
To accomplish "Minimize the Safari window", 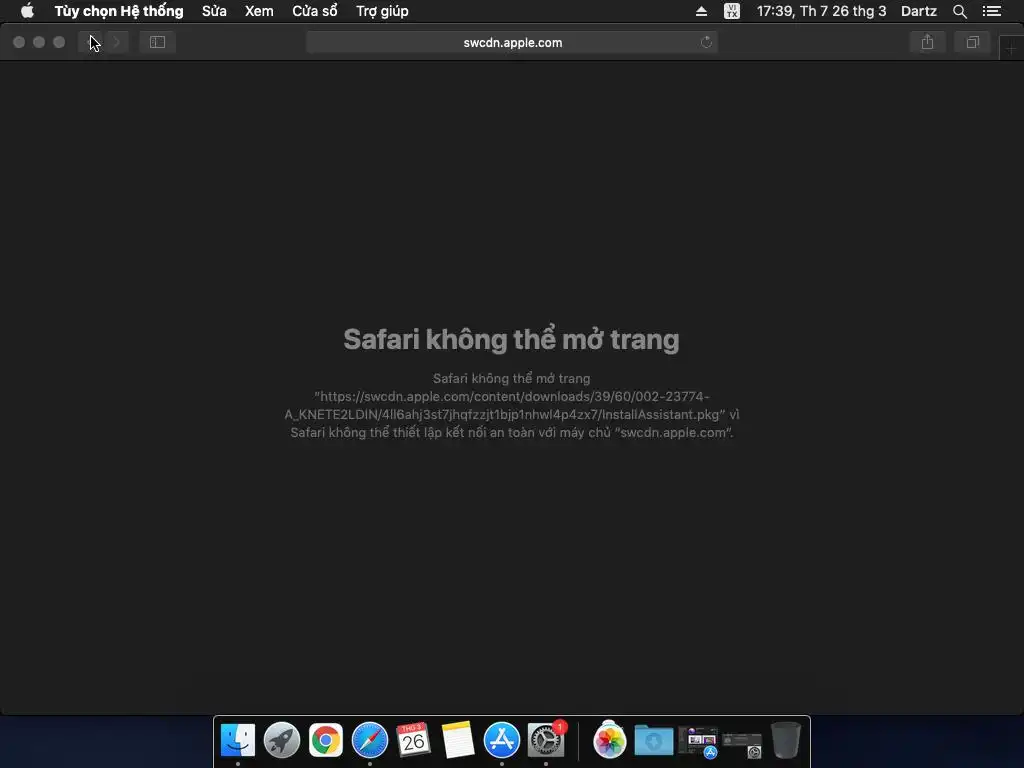I will click(x=39, y=42).
